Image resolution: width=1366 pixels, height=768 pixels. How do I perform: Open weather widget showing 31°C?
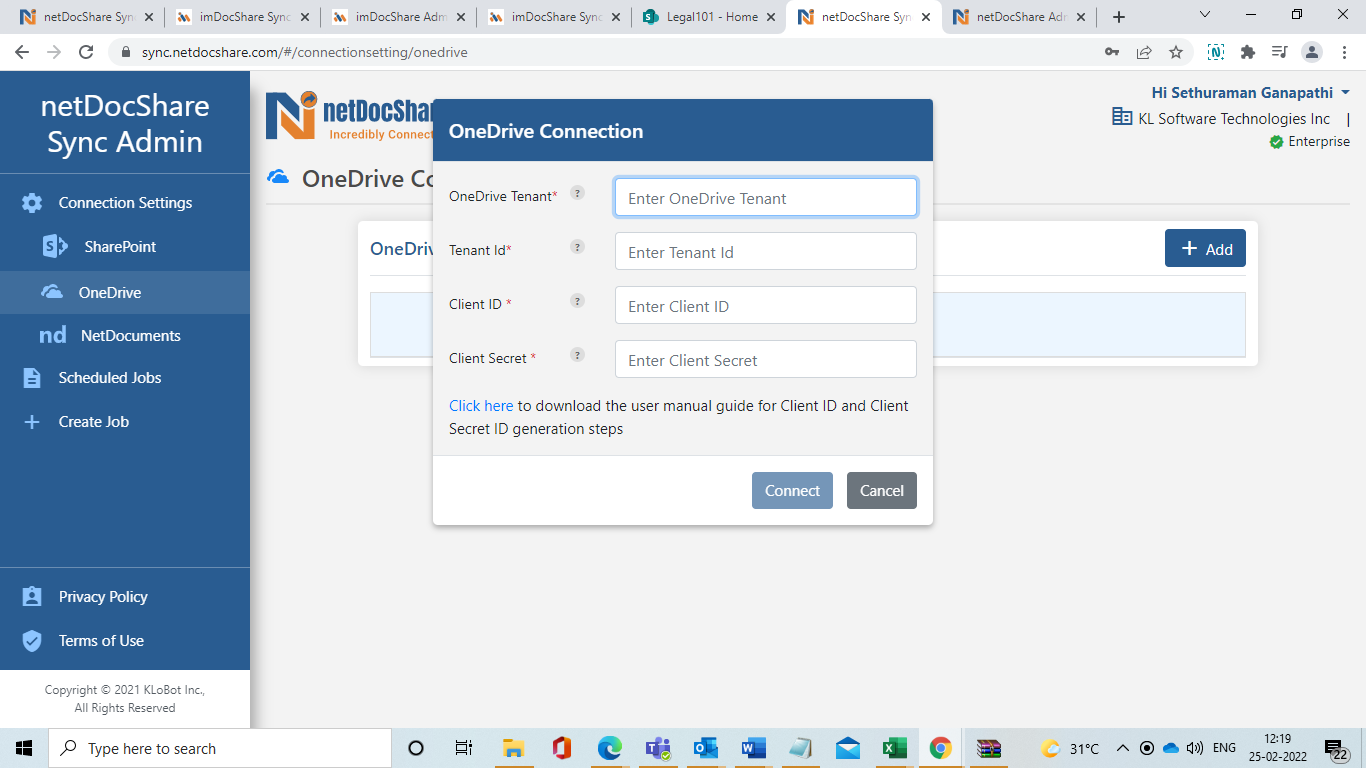1070,748
